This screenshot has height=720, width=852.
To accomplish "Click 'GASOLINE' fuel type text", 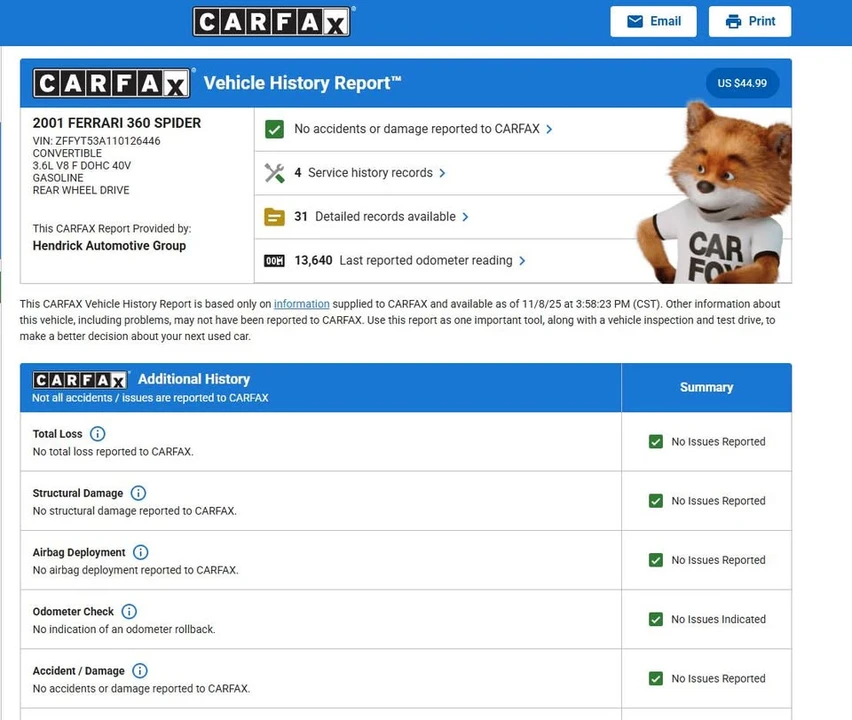I will pos(58,178).
